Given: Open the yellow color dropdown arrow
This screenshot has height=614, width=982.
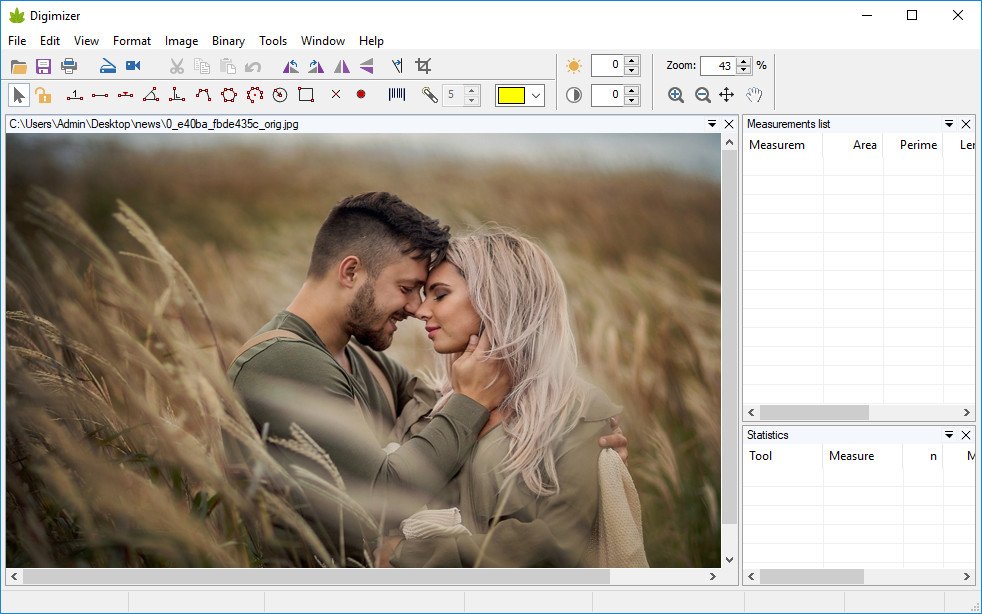Looking at the screenshot, I should pyautogui.click(x=537, y=96).
